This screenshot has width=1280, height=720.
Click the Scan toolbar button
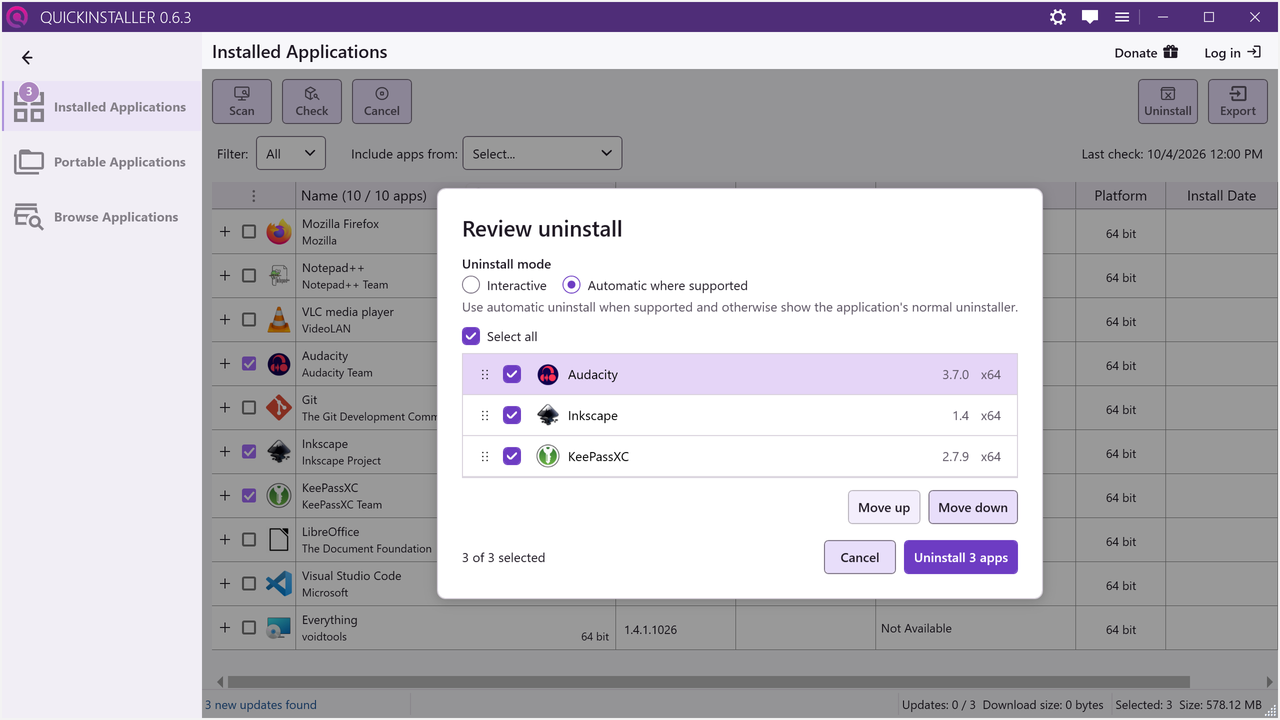tap(242, 102)
